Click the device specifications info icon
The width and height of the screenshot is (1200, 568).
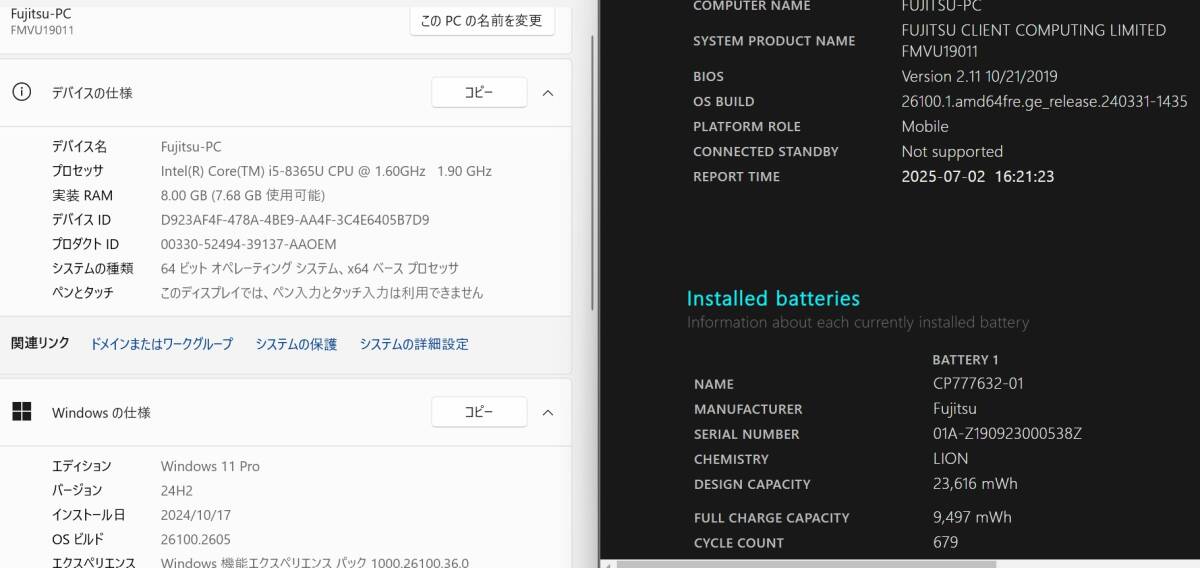pos(21,92)
